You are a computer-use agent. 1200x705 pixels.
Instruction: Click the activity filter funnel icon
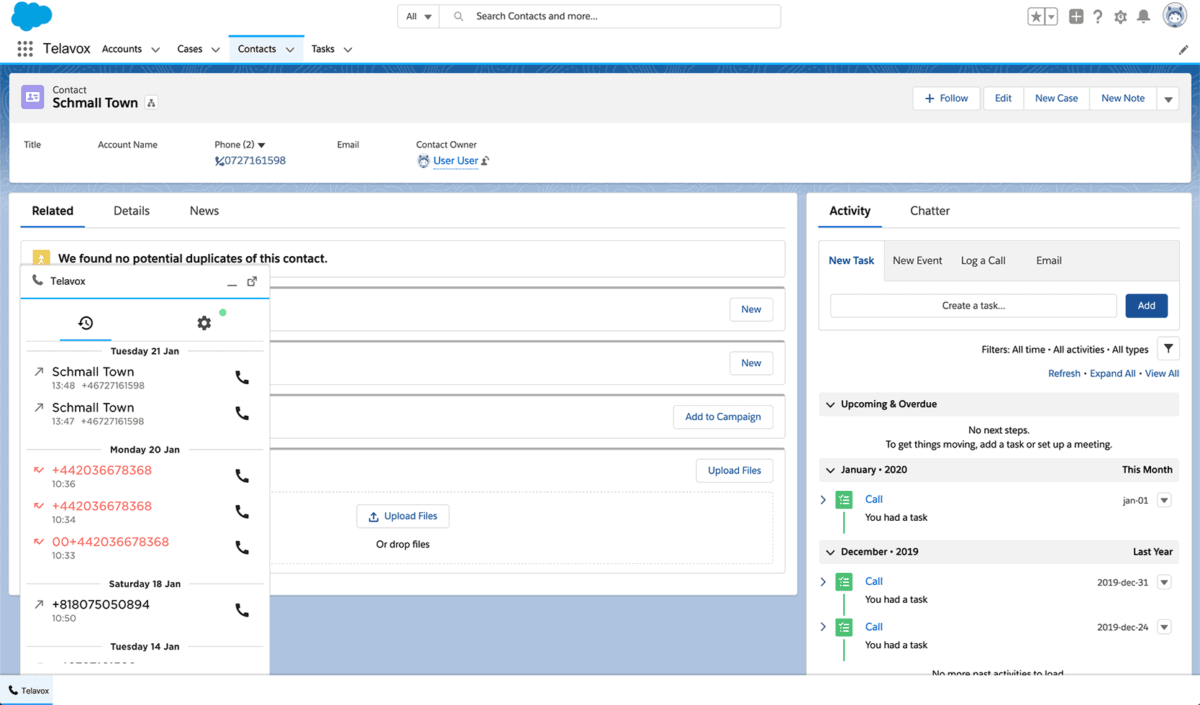[1168, 349]
